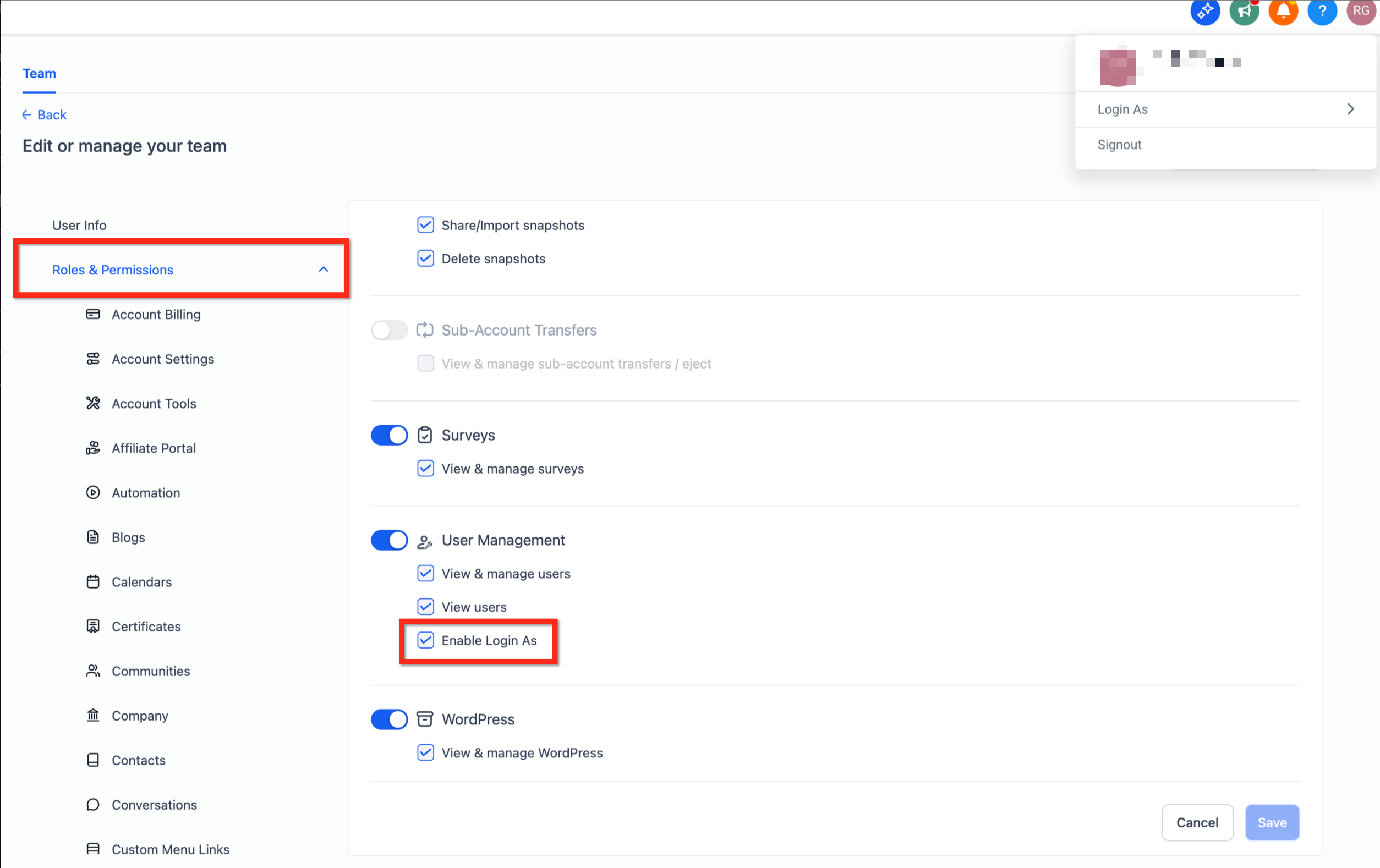This screenshot has width=1380, height=868.
Task: Select the Certificates icon in sidebar
Action: pyautogui.click(x=93, y=626)
